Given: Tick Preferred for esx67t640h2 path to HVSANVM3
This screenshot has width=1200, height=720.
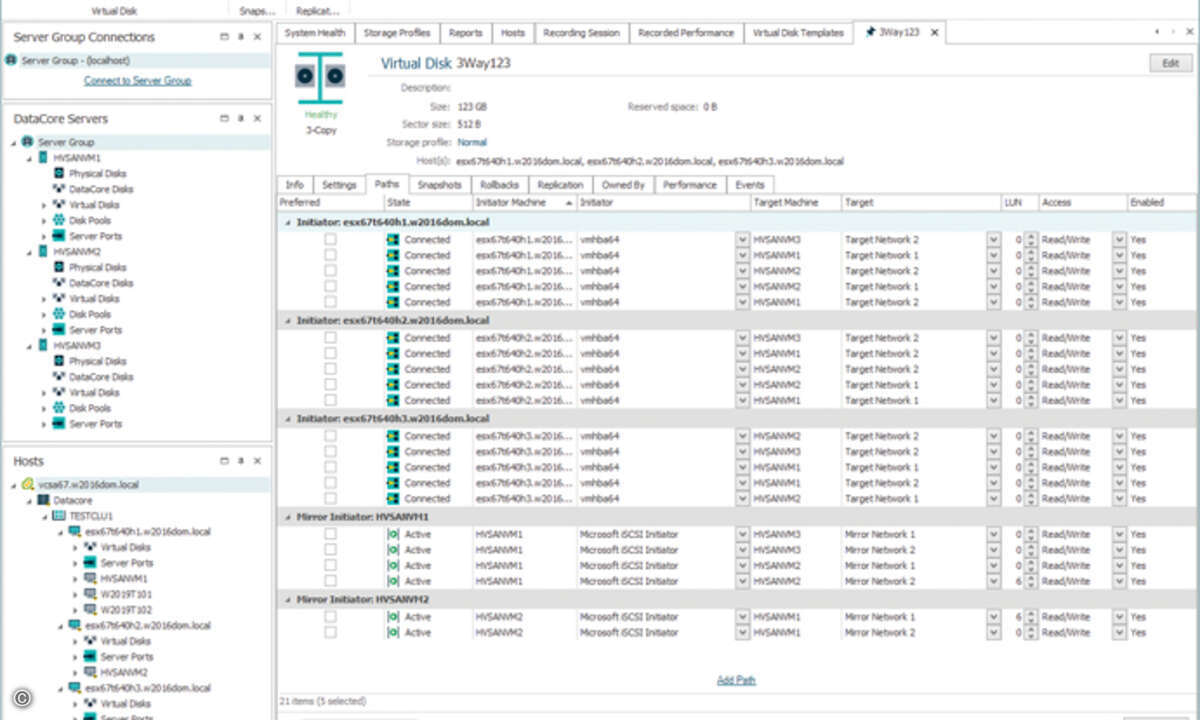Looking at the screenshot, I should (x=330, y=337).
